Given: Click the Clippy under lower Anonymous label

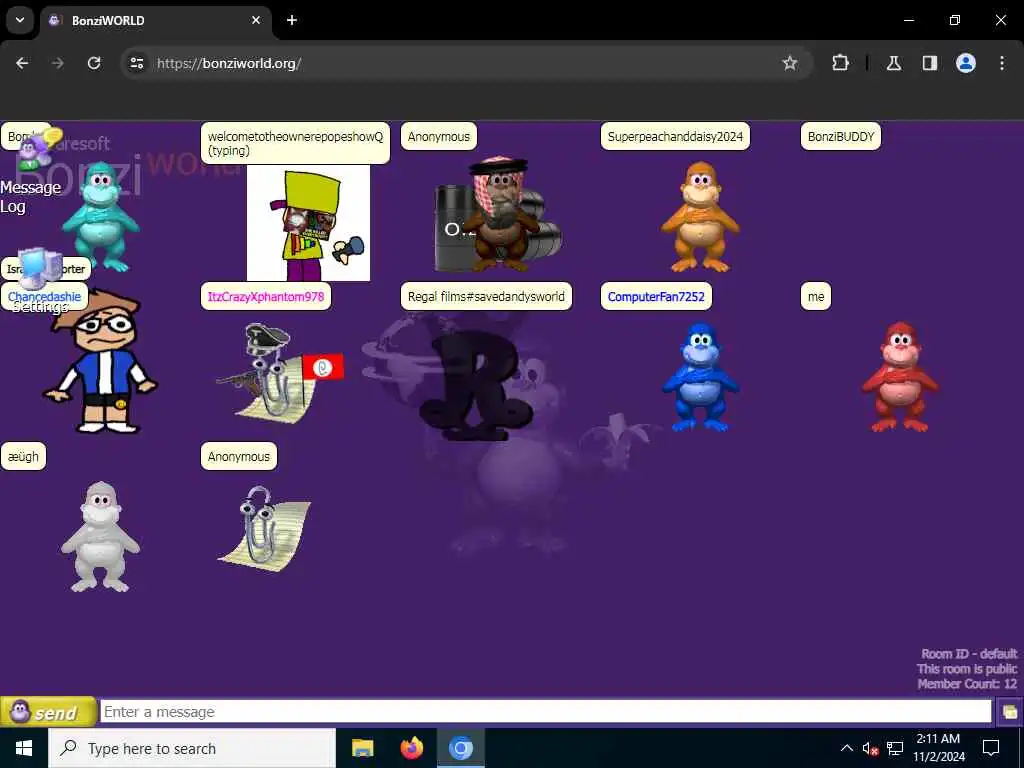Looking at the screenshot, I should coord(264,529).
